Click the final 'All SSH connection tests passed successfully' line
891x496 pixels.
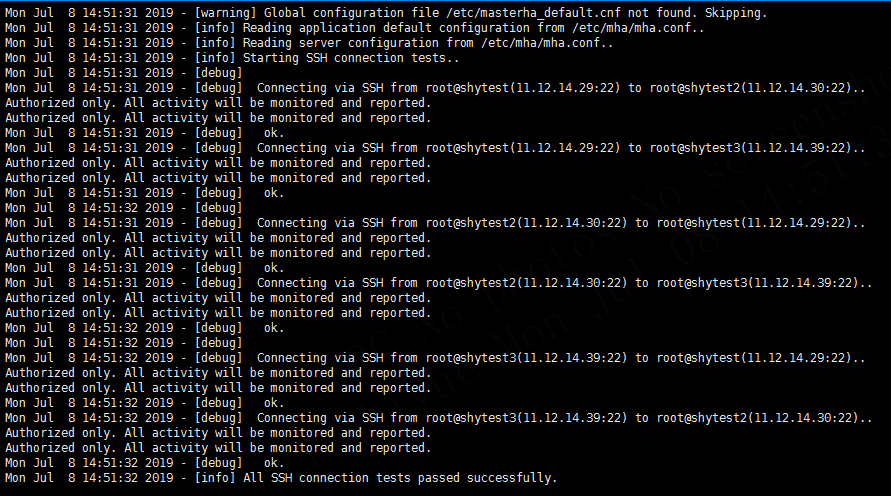(281, 478)
